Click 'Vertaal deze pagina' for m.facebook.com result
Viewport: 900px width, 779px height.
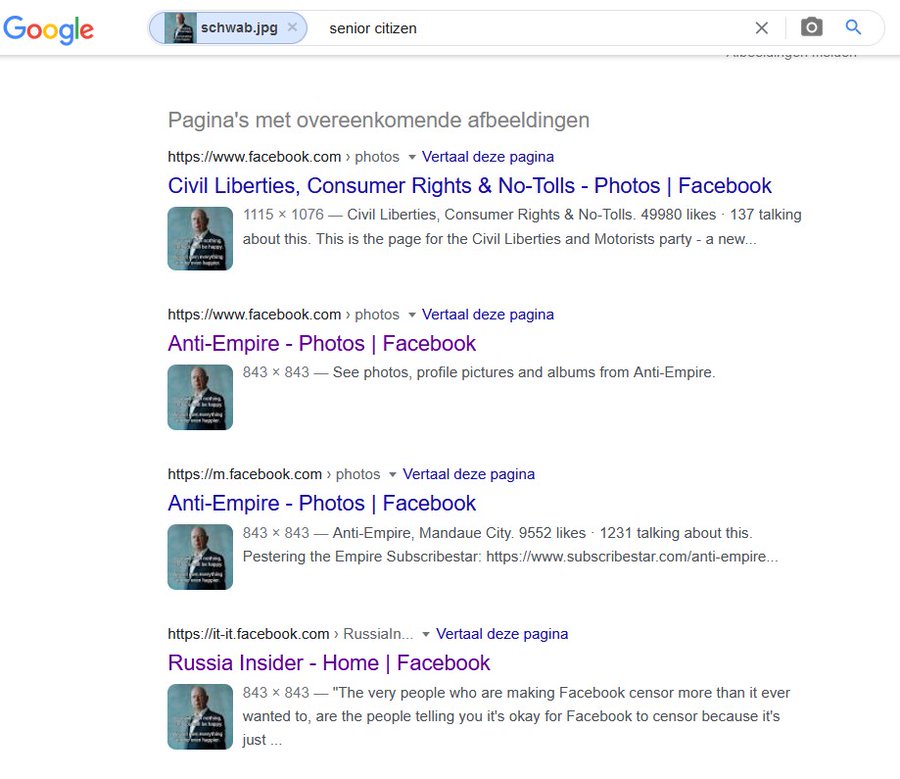point(468,474)
